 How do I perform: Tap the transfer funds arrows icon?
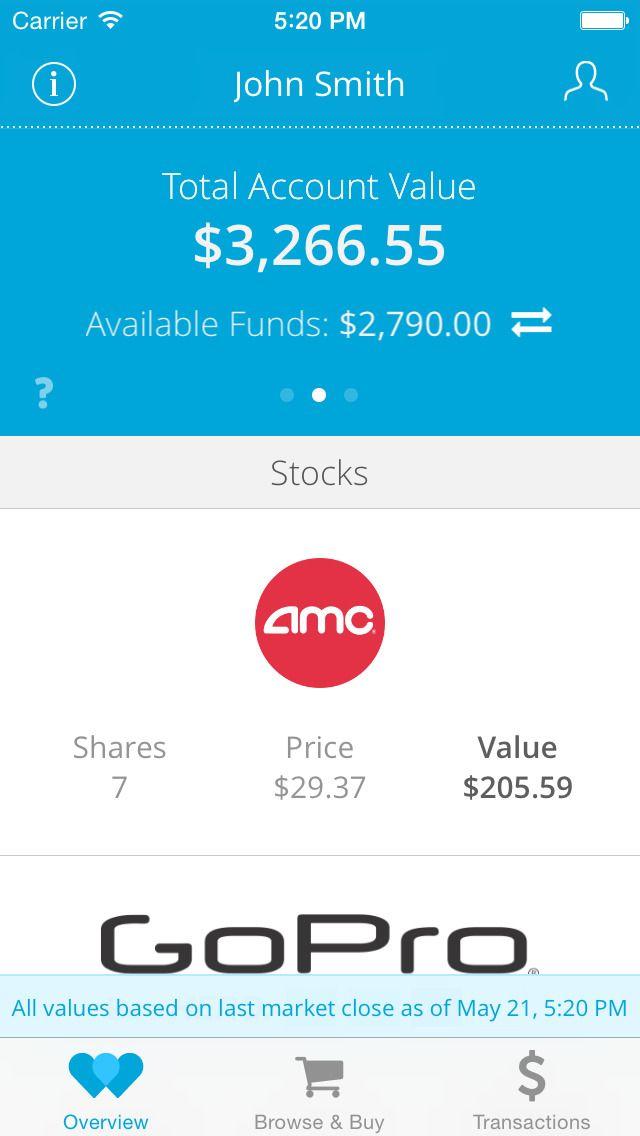pyautogui.click(x=531, y=323)
